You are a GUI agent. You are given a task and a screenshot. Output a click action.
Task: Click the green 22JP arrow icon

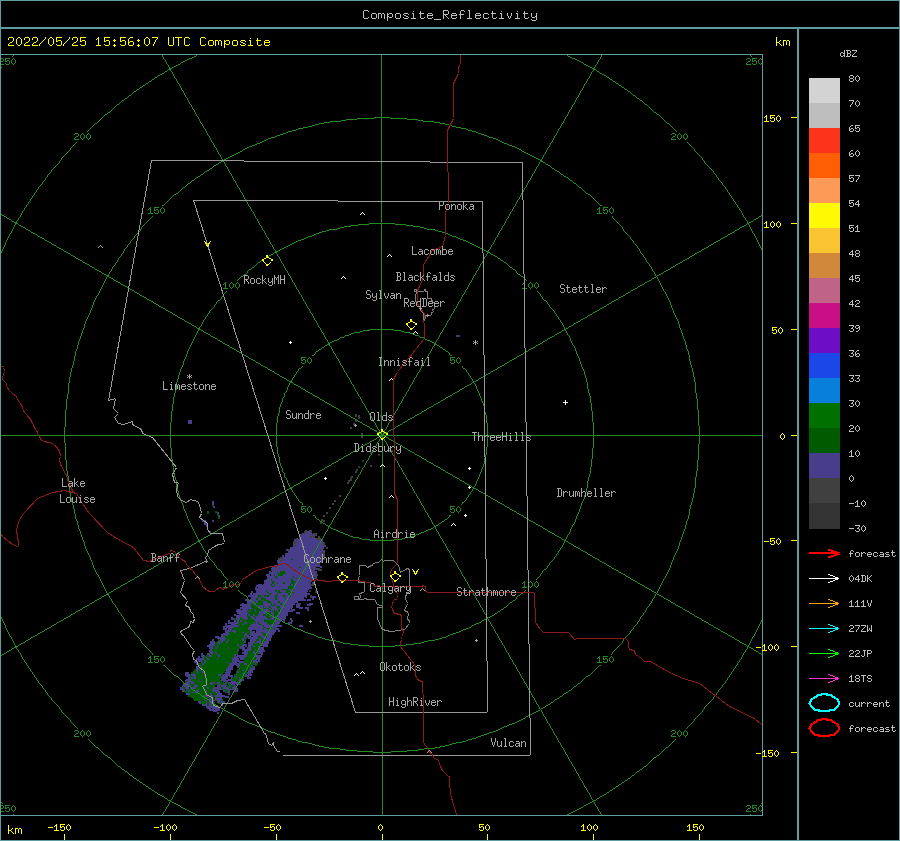pyautogui.click(x=824, y=653)
